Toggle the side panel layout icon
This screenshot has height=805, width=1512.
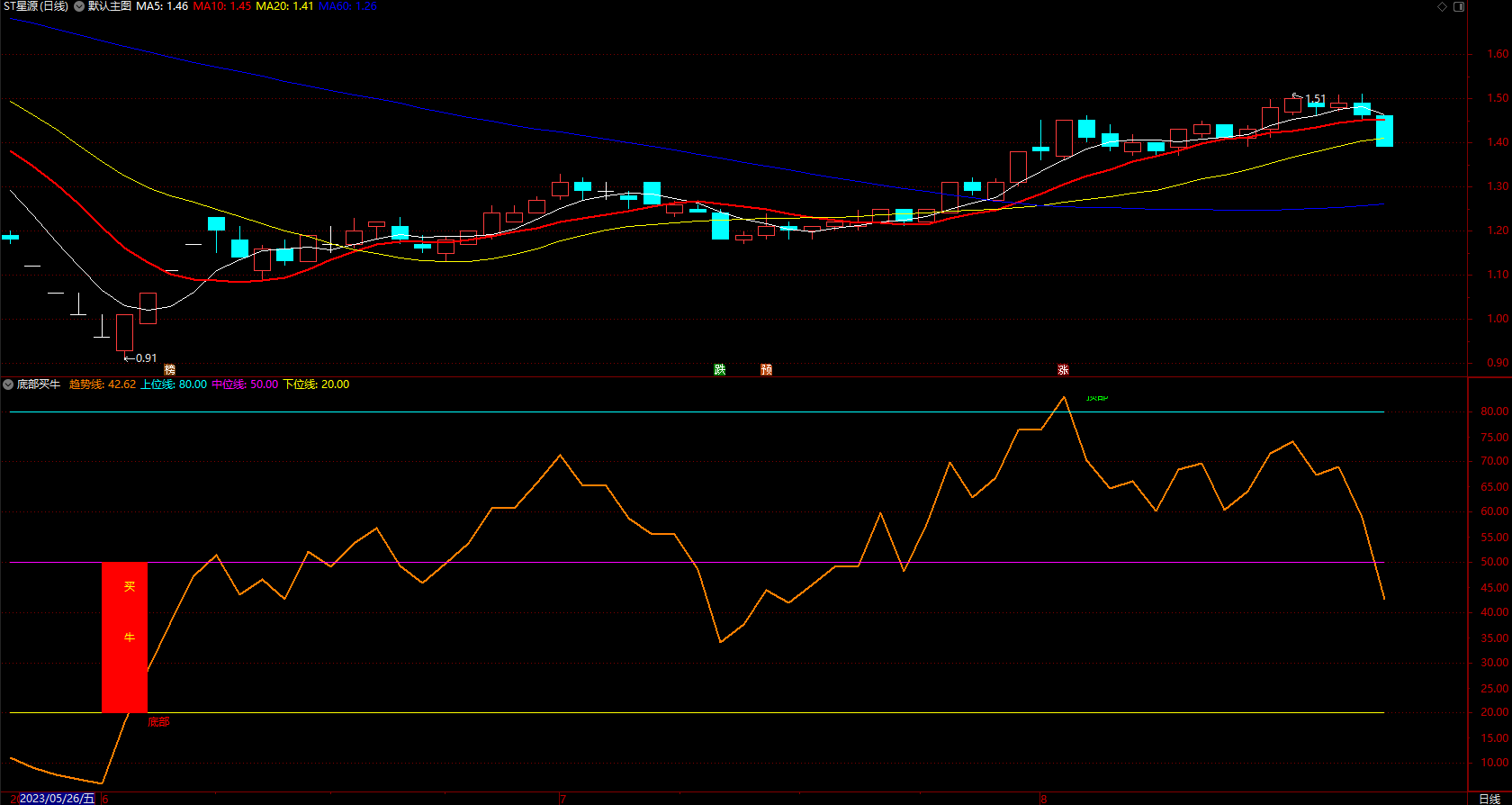point(1459,6)
